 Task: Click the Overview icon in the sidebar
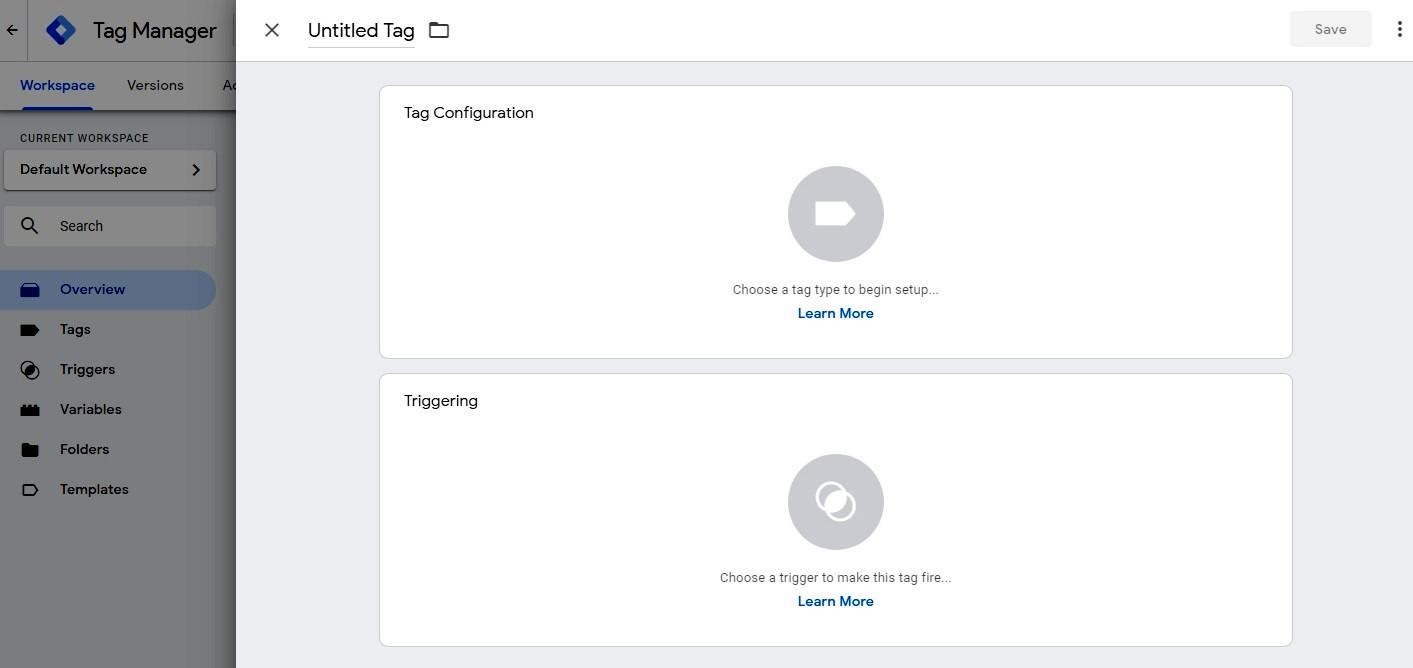(x=31, y=289)
